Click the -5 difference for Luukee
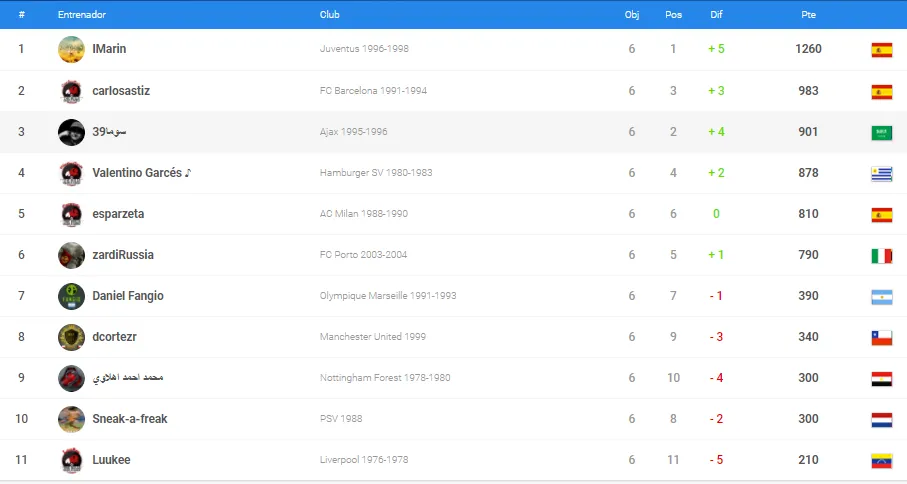Screen dimensions: 907x484 (x=716, y=460)
